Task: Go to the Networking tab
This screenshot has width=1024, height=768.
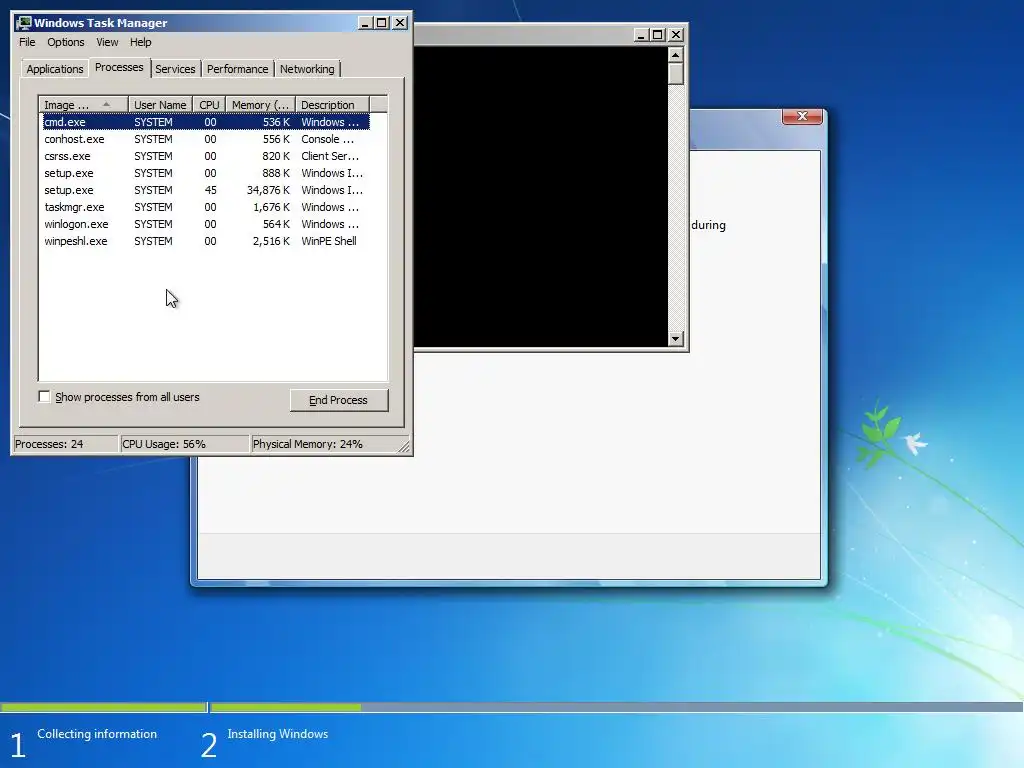Action: point(307,69)
